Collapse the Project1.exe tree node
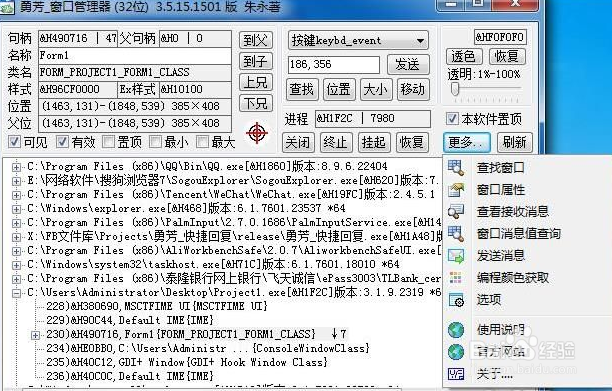The height and width of the screenshot is (391, 612). click(16, 293)
